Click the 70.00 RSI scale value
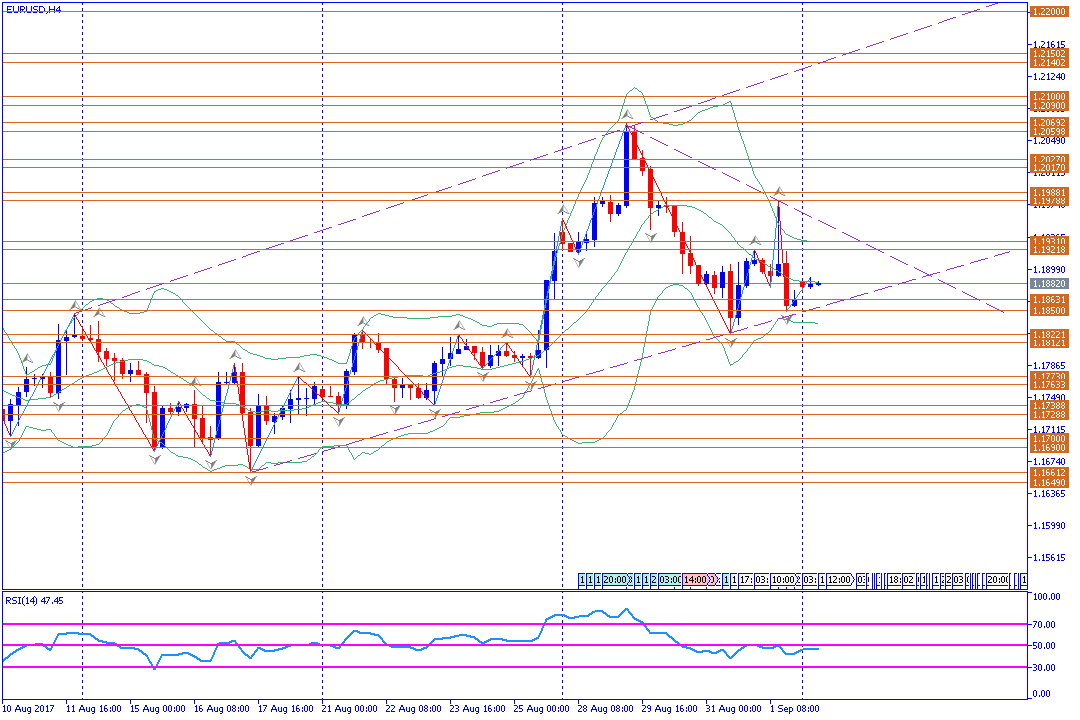Viewport: 1080px width, 720px height. click(x=1044, y=624)
